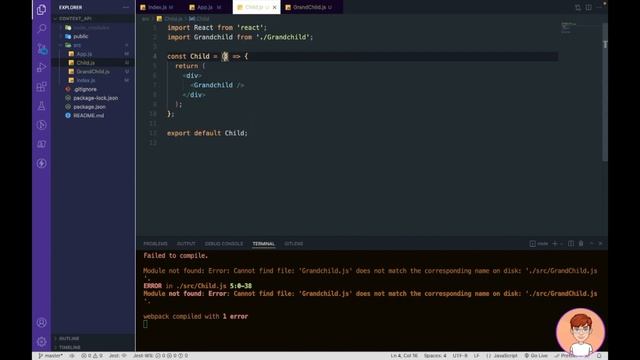The height and width of the screenshot is (360, 640).
Task: Click 'Failed to compile.' in terminal
Action: 176,256
